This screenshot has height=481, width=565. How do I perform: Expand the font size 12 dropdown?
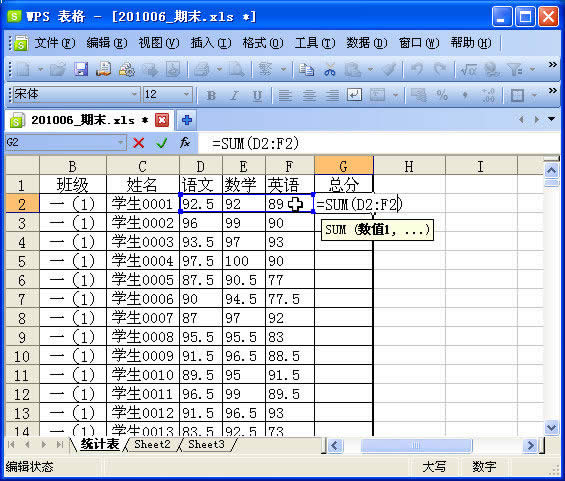tap(186, 94)
